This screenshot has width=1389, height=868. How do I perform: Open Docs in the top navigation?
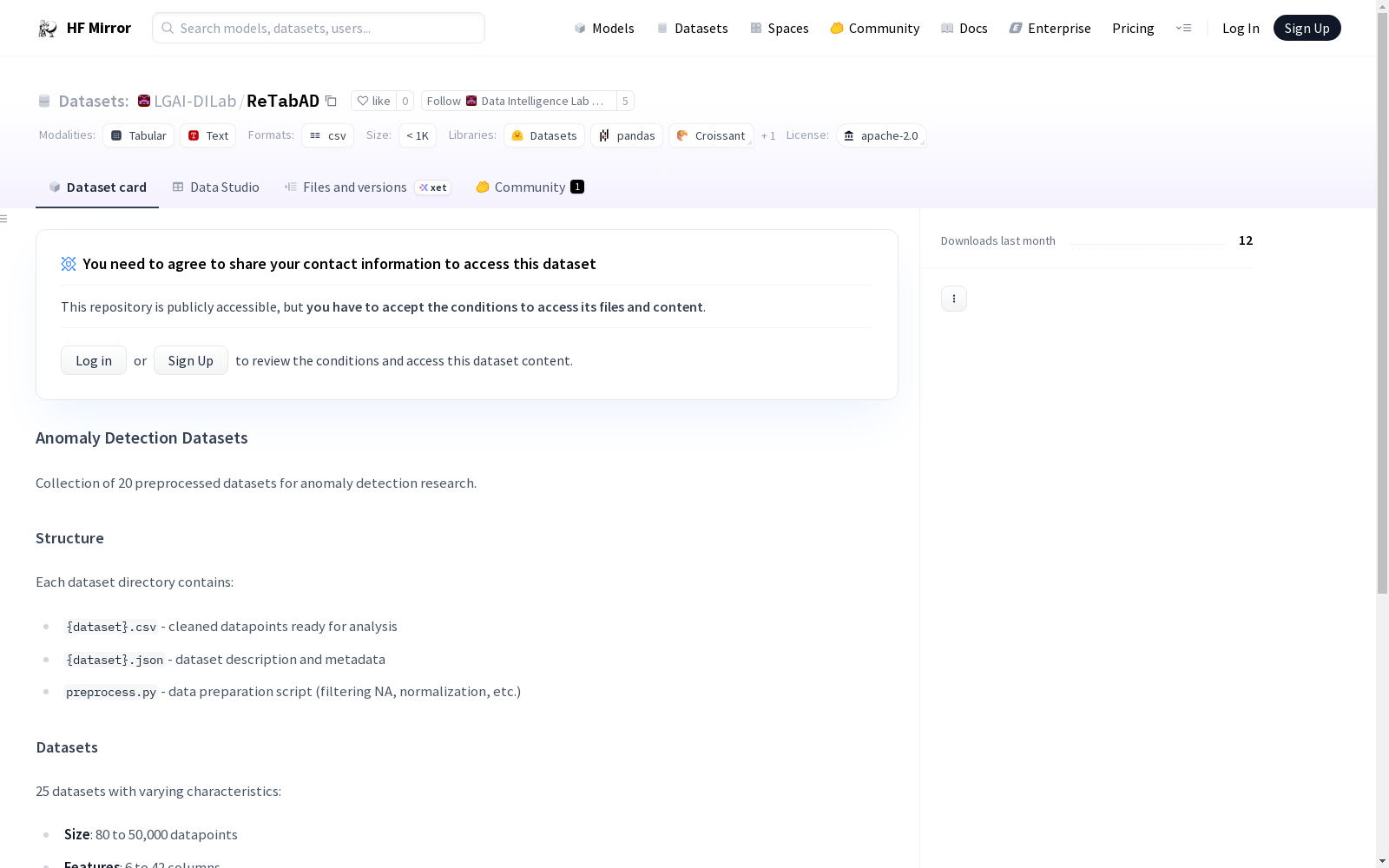(964, 28)
